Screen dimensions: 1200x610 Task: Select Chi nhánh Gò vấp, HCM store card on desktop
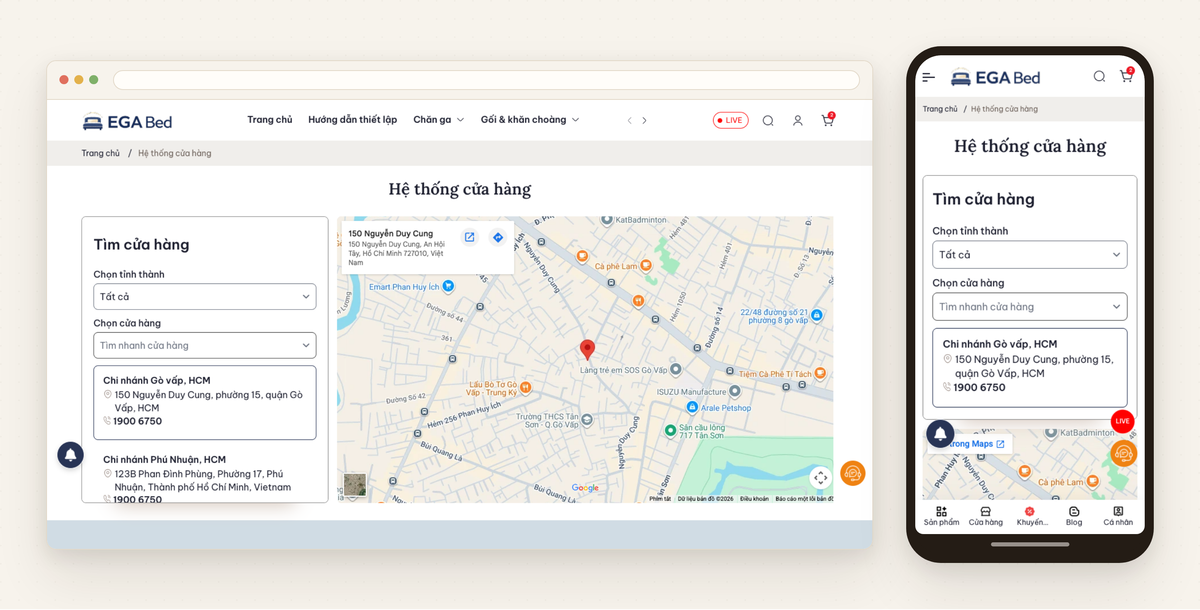[205, 402]
